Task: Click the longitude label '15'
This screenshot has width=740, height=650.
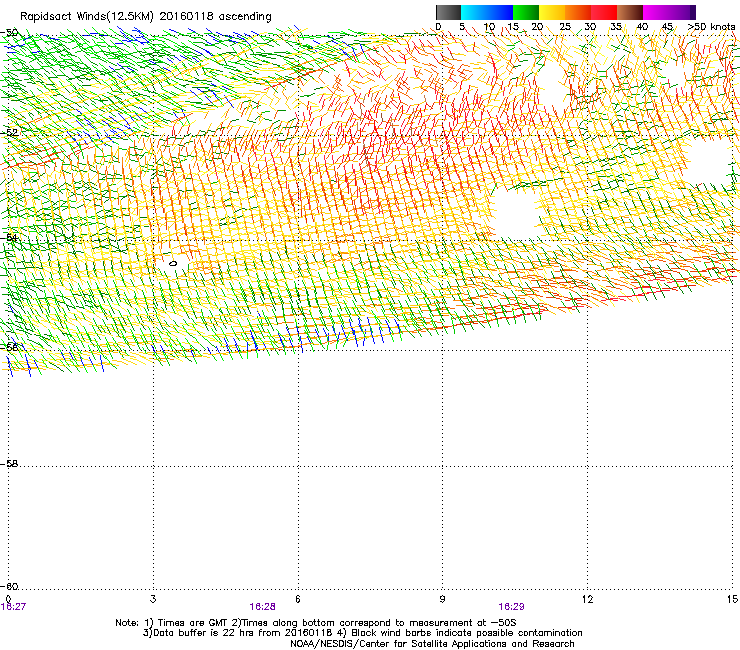Action: (732, 599)
